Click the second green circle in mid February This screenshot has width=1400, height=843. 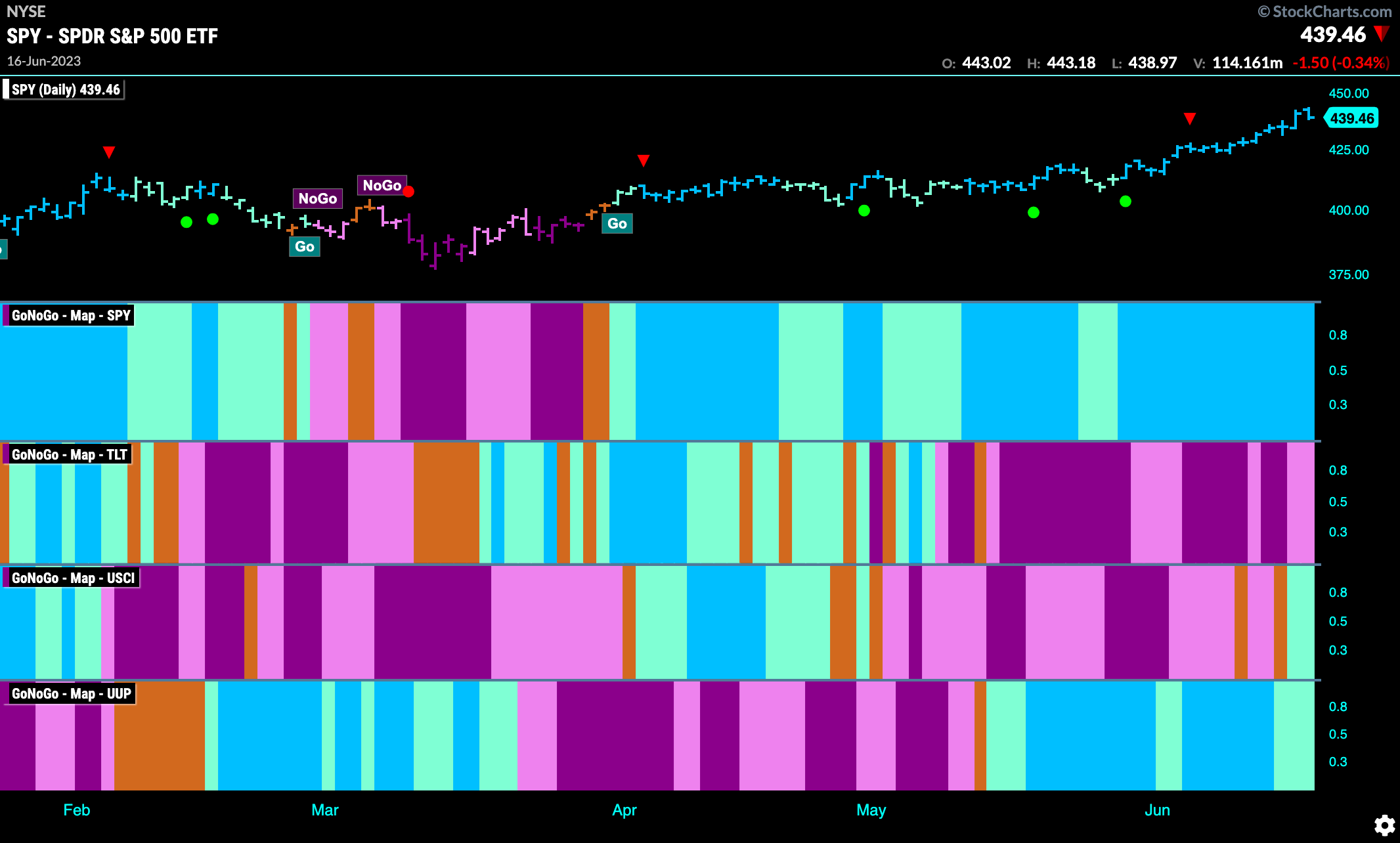pyautogui.click(x=213, y=219)
